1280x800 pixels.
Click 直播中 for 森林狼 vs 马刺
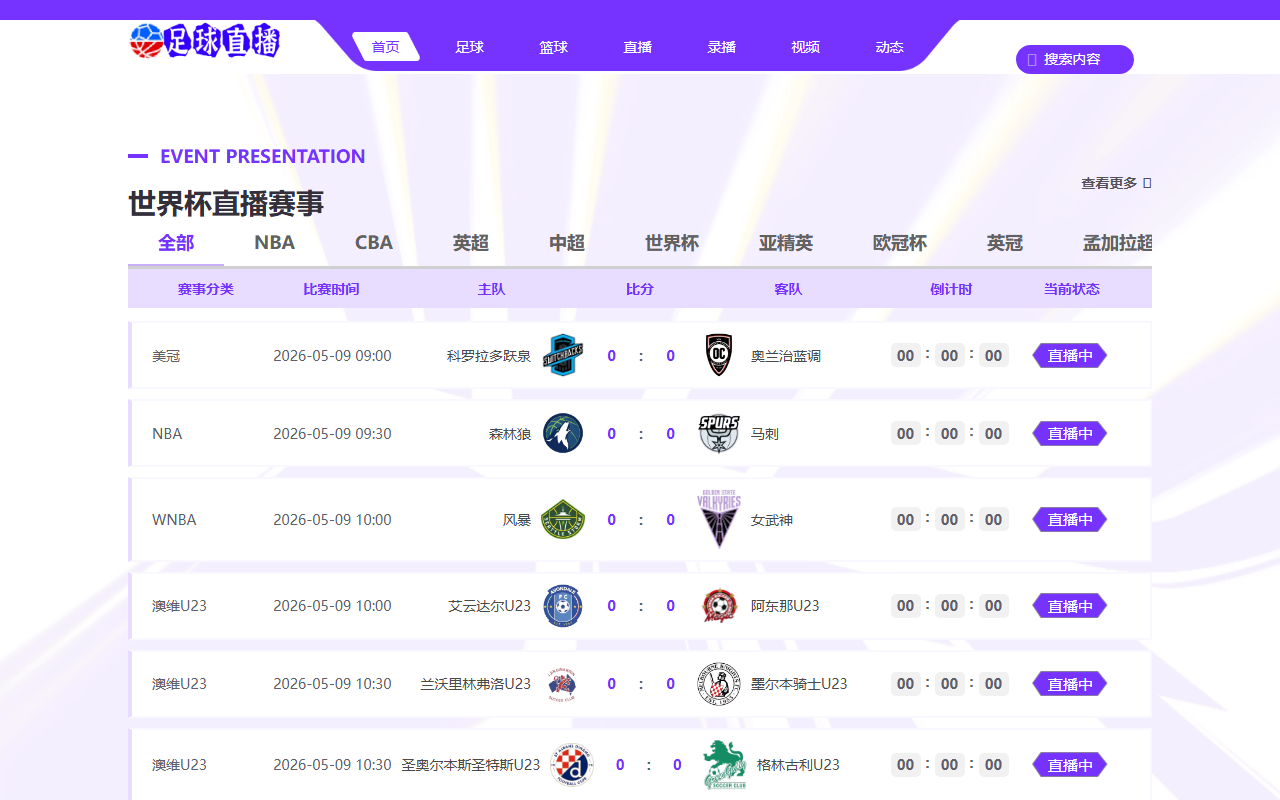point(1070,434)
